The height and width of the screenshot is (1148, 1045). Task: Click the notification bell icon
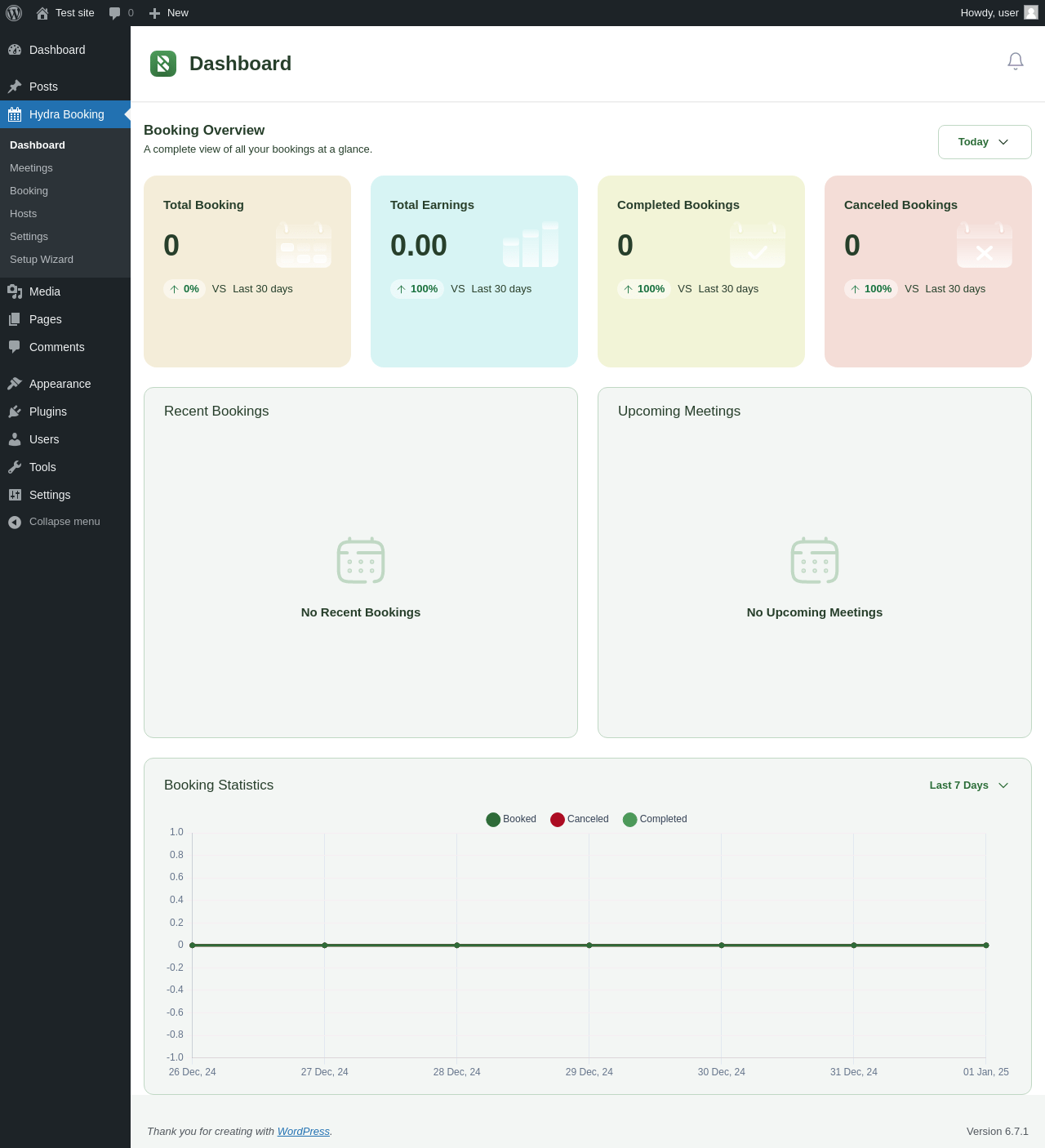(x=1015, y=61)
